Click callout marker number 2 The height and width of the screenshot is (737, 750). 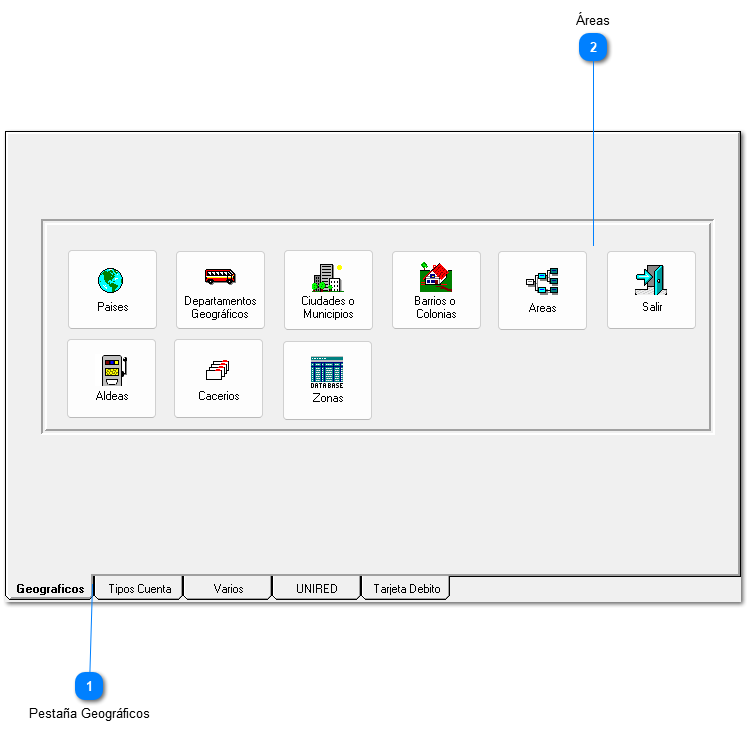(594, 47)
